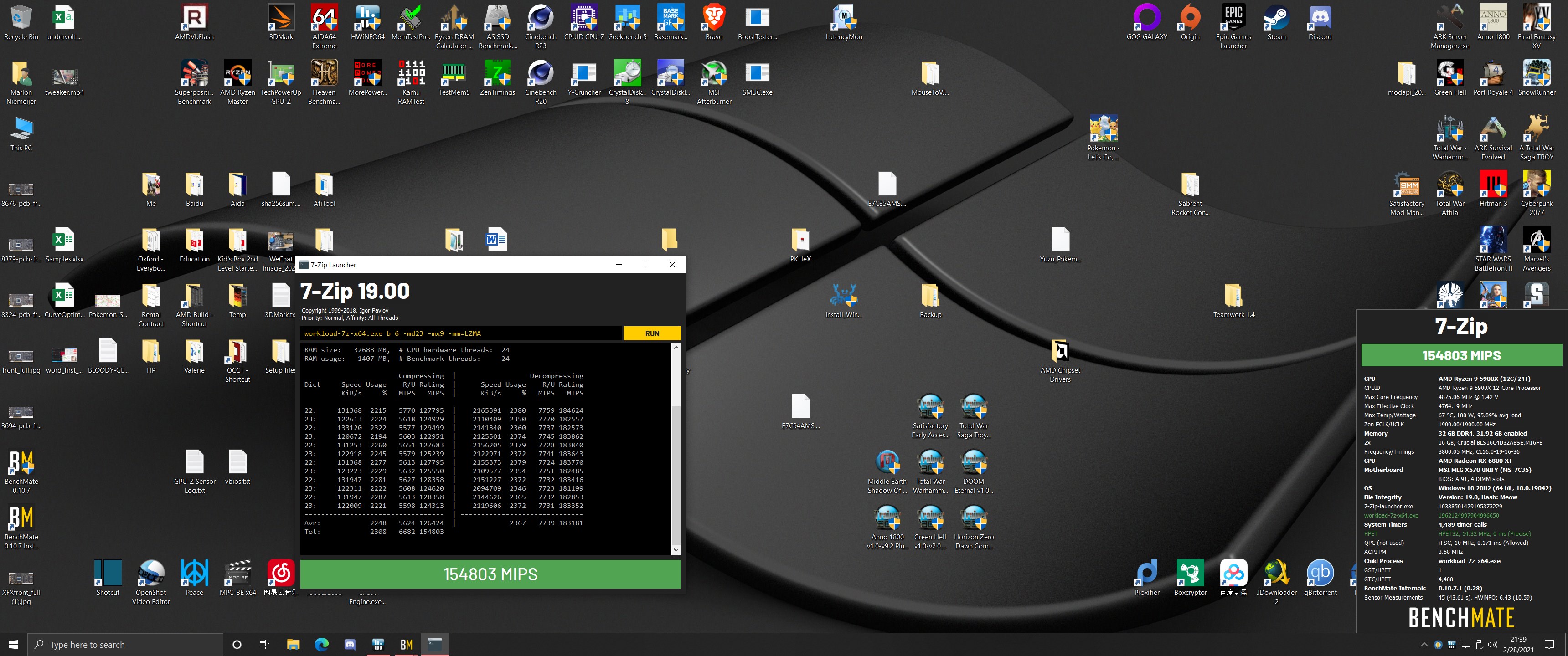The height and width of the screenshot is (656, 1568).
Task: Open the Samples.xlsx desktop file
Action: tap(64, 245)
